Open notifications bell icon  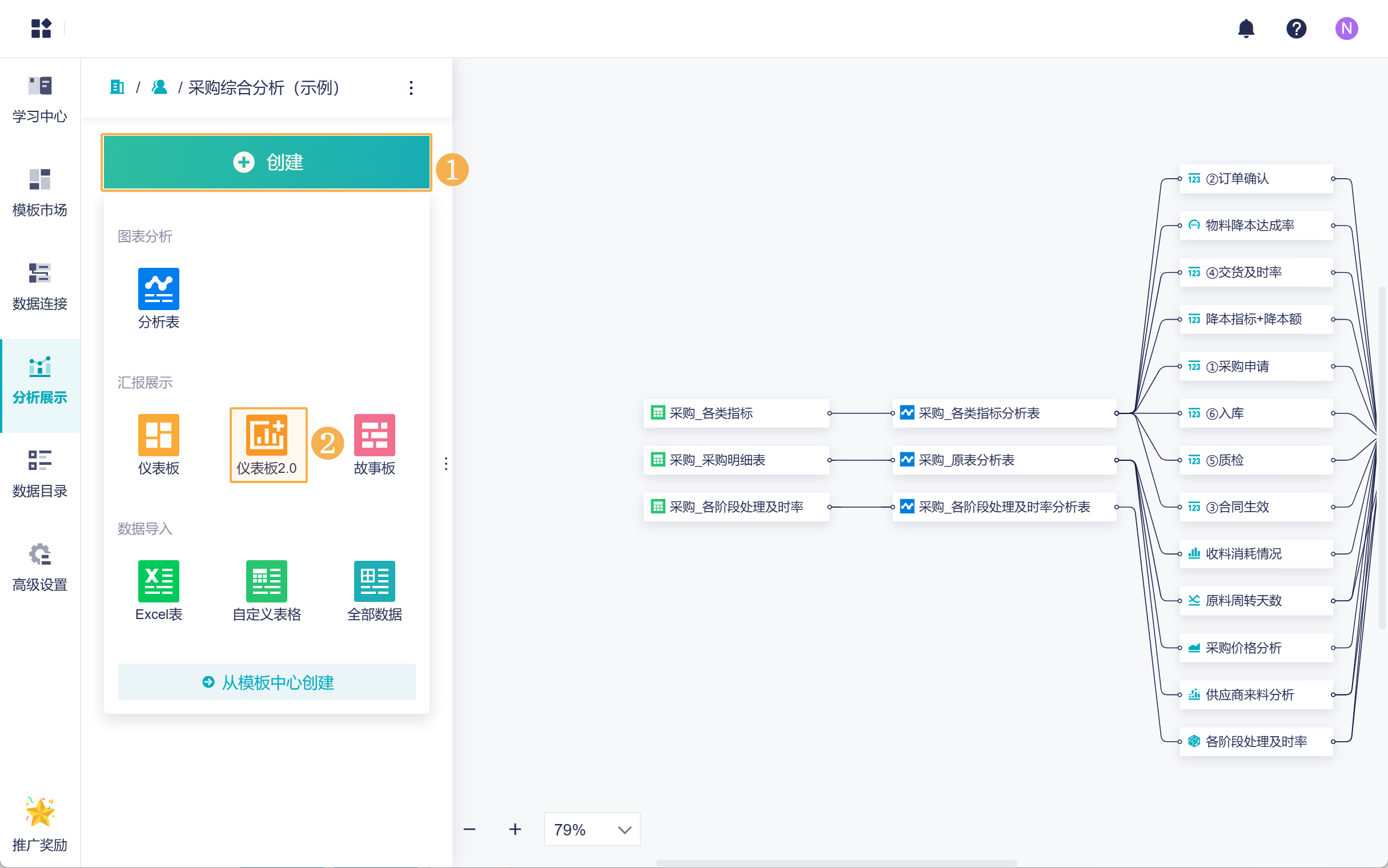1246,28
